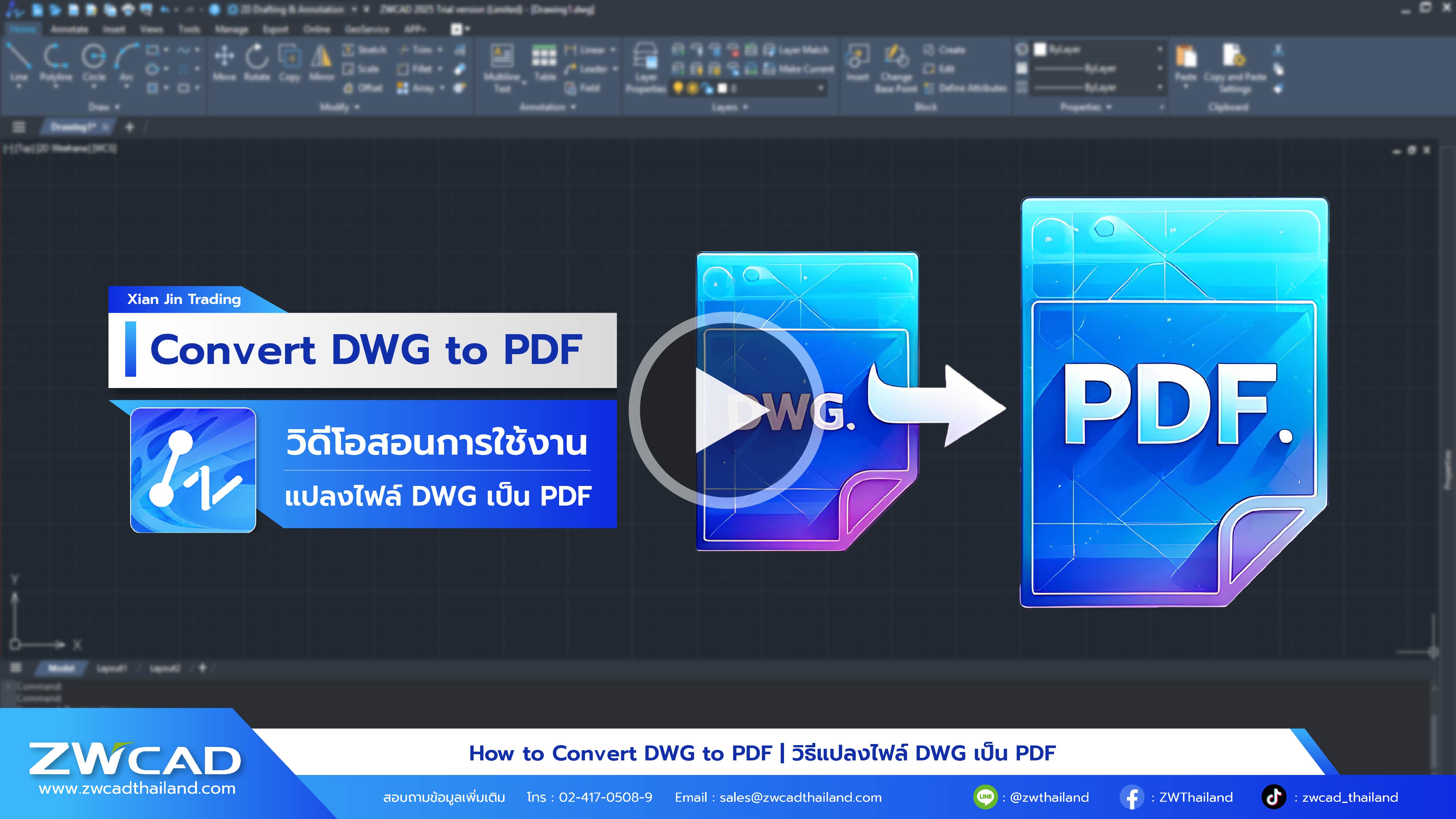Select the Polyline draw tool
This screenshot has width=1456, height=819.
pos(55,62)
